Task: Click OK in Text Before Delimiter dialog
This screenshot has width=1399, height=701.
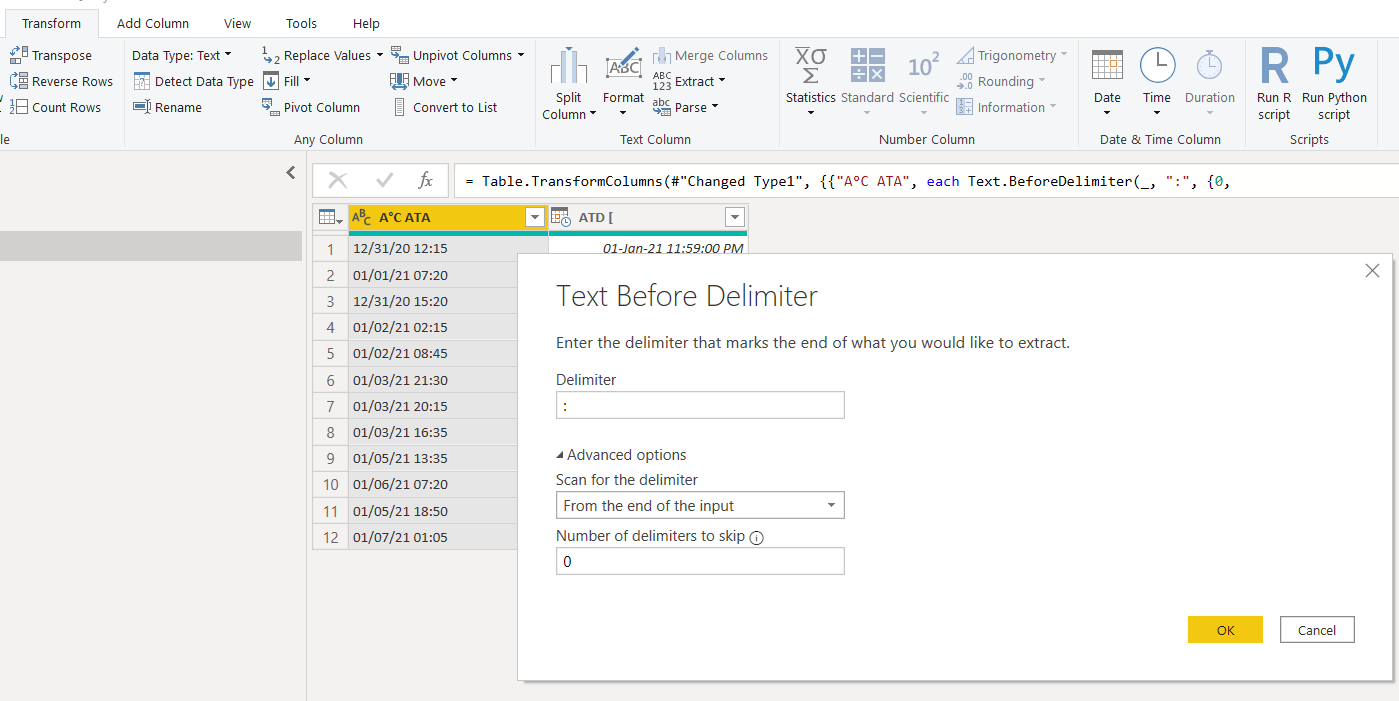Action: point(1225,629)
